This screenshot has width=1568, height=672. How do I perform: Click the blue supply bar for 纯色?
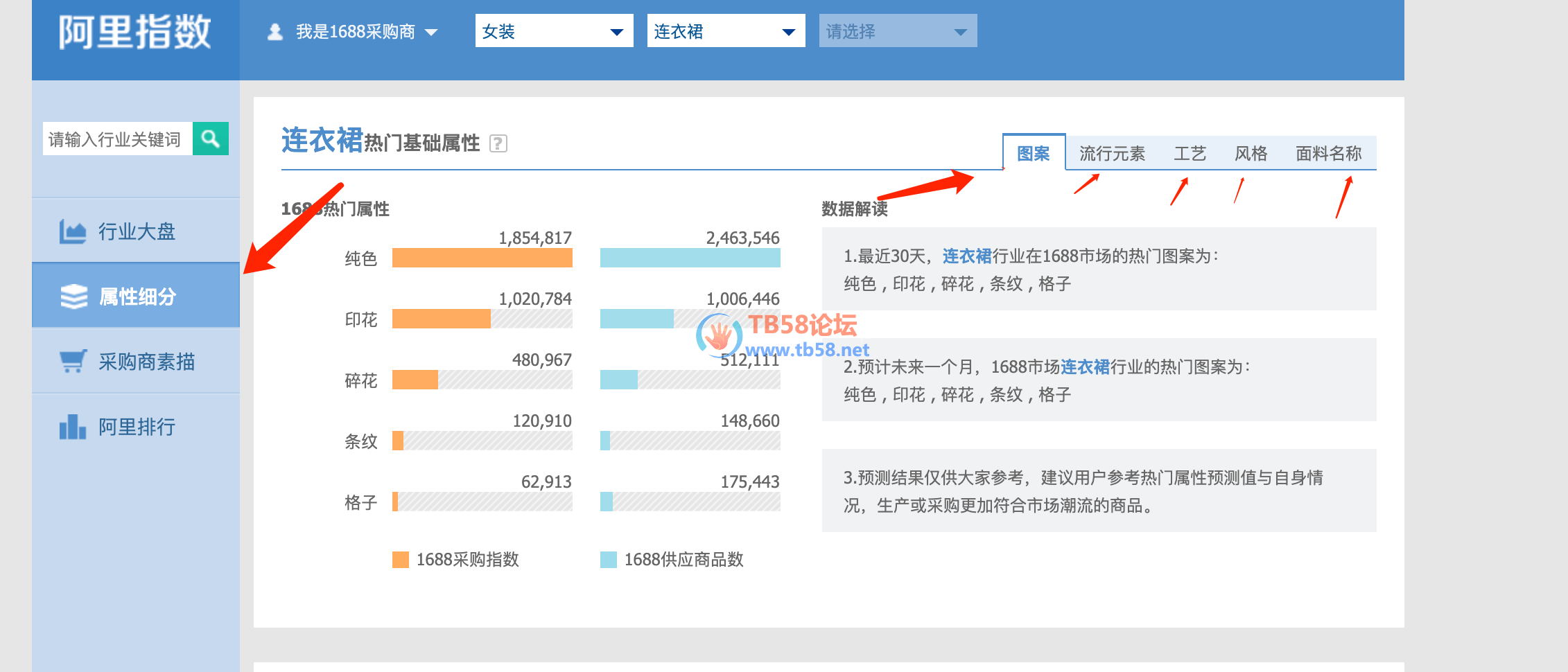(x=690, y=258)
